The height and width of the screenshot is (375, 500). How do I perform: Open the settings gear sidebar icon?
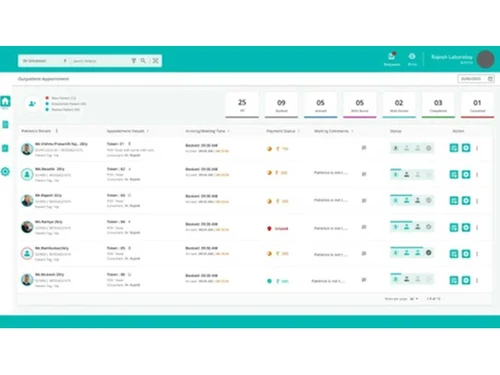pos(5,172)
